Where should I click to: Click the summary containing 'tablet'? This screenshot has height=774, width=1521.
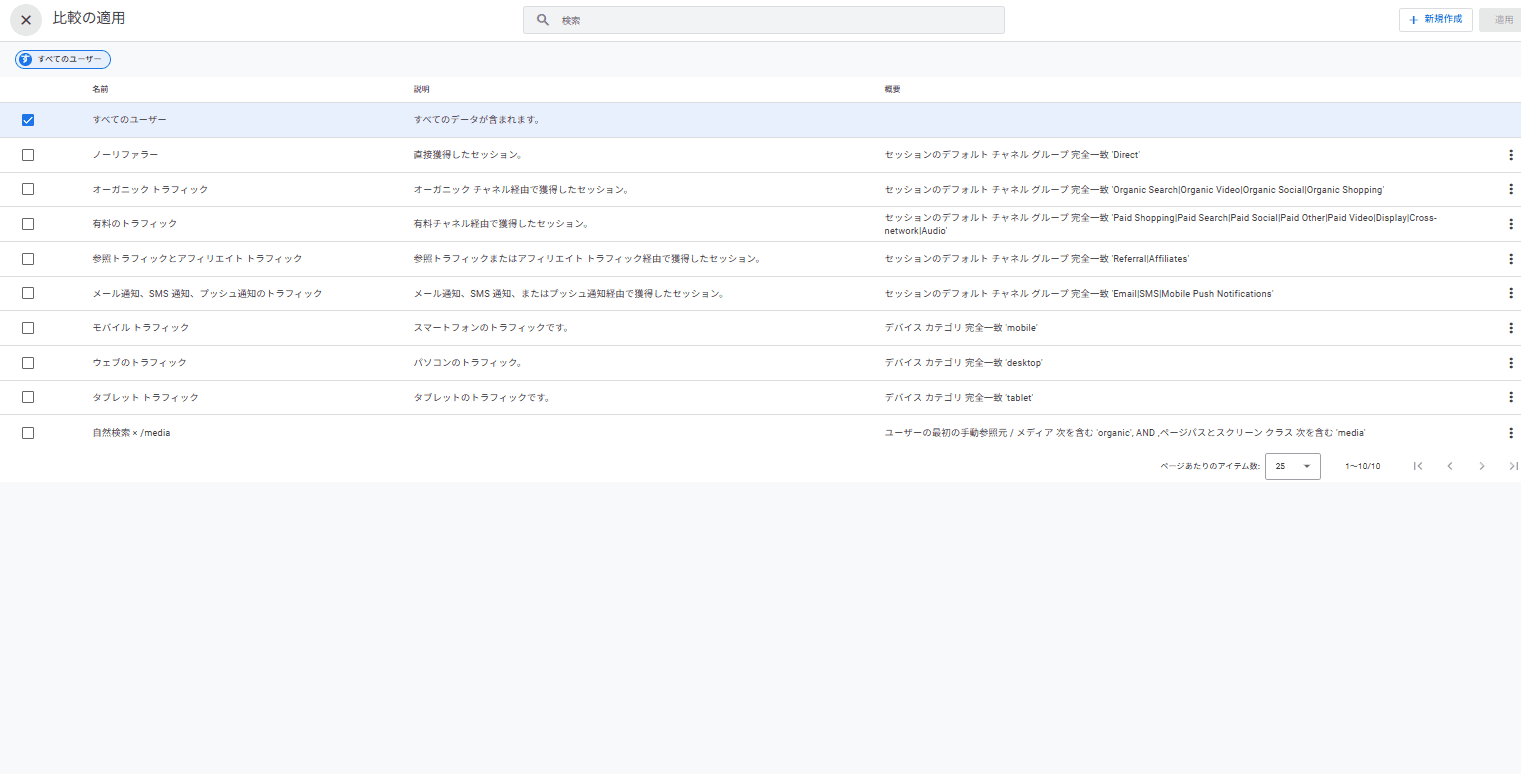(959, 397)
